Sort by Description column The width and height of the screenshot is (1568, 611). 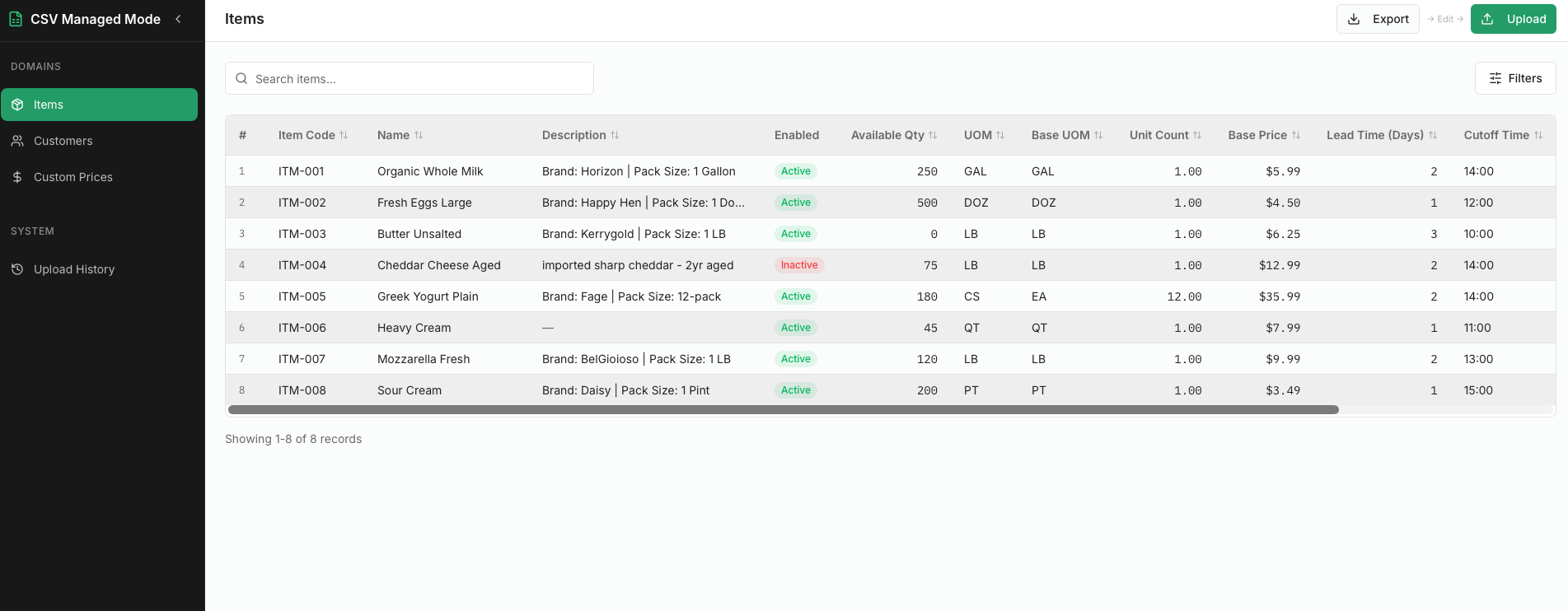click(x=580, y=135)
